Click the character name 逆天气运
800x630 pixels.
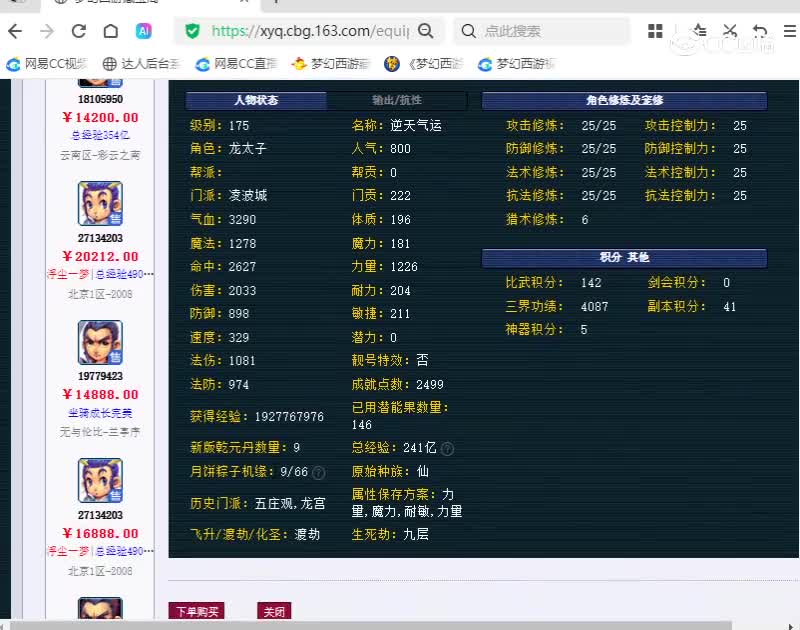click(416, 125)
